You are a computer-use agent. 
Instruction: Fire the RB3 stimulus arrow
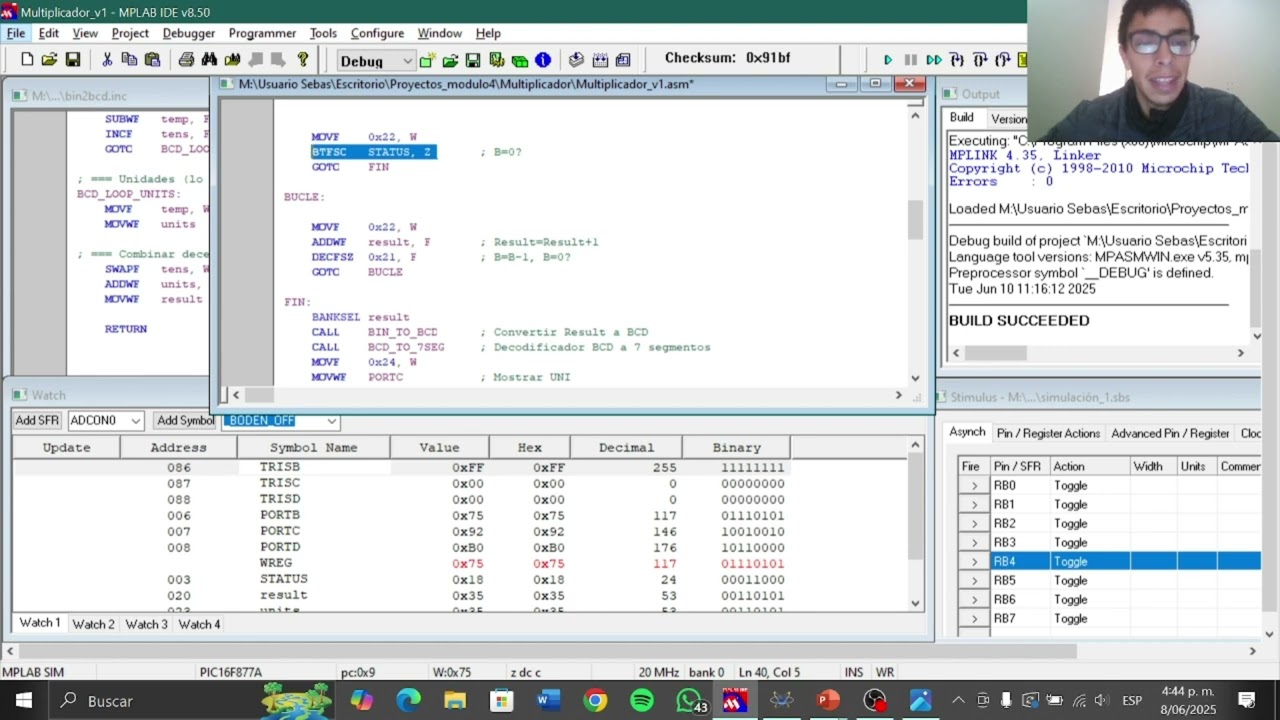point(974,543)
